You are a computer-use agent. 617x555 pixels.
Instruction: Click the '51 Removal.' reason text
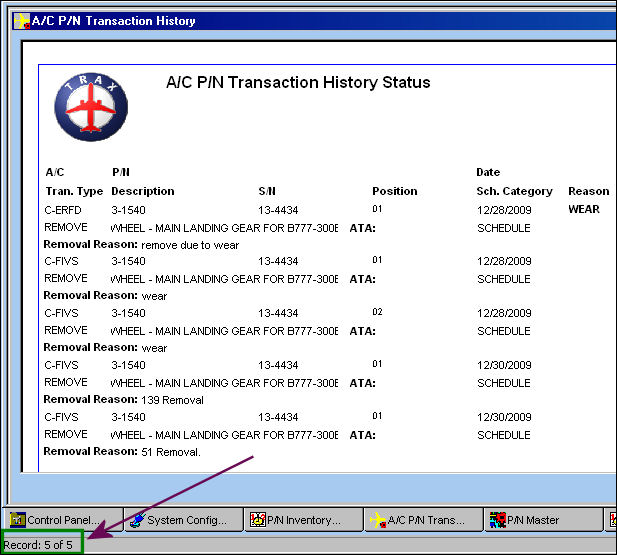point(171,452)
